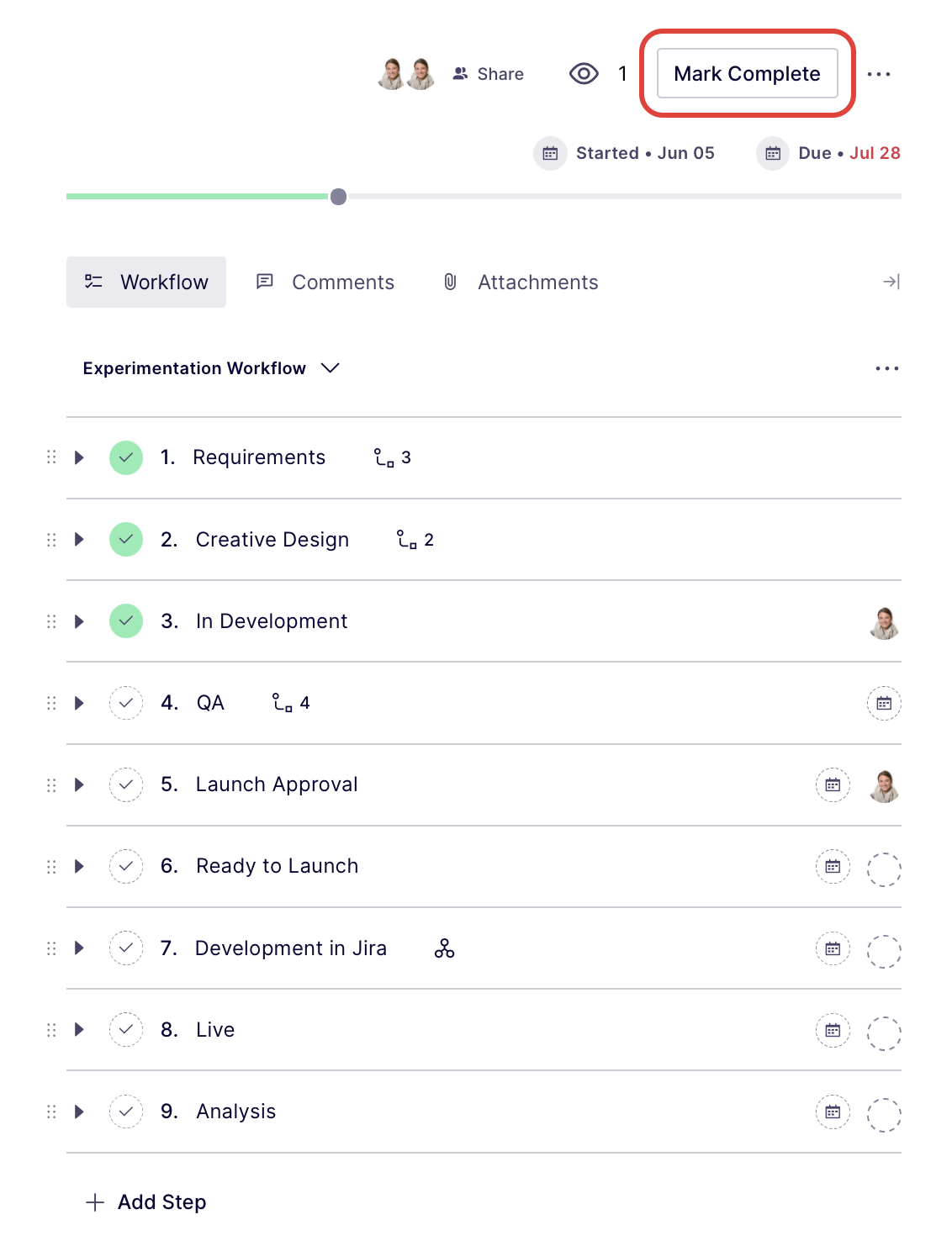Check off the Launch Approval step
The image size is (952, 1241).
(x=126, y=784)
